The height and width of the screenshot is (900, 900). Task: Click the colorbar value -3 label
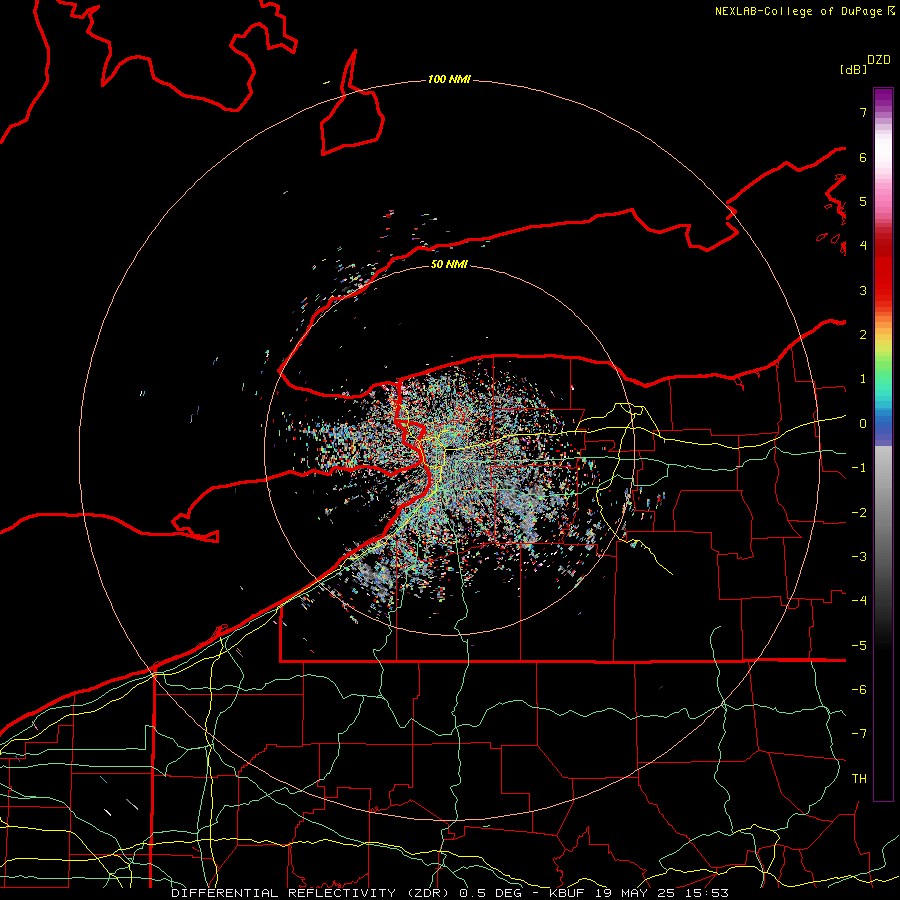tap(859, 557)
